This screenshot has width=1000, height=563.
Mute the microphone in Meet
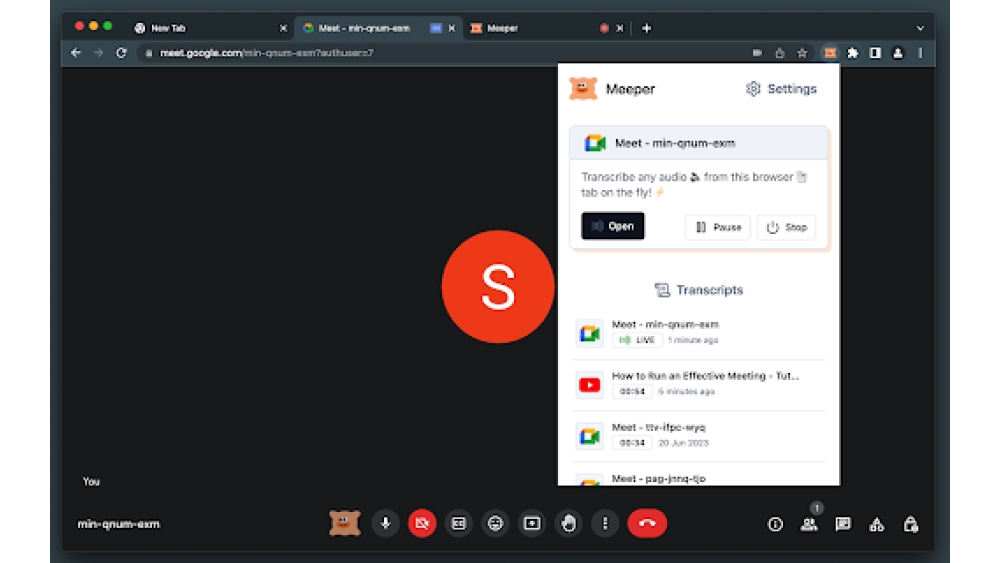point(385,523)
